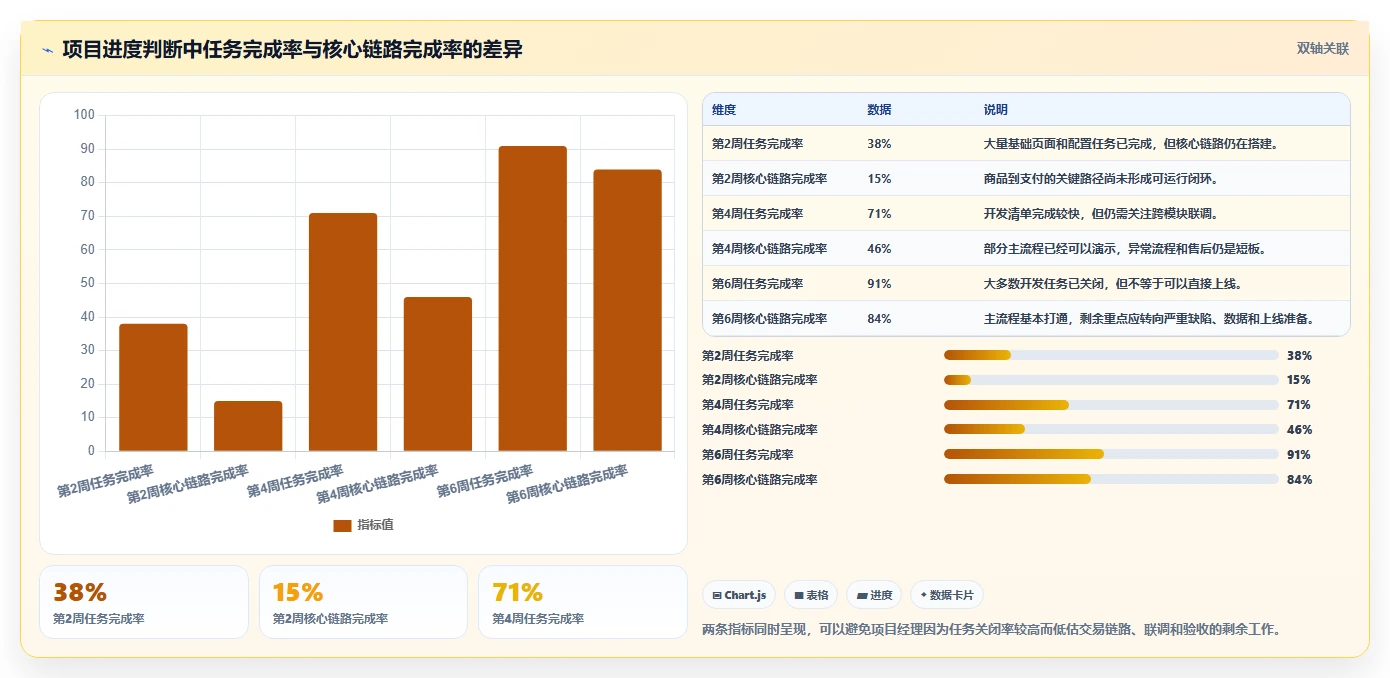The width and height of the screenshot is (1390, 678).
Task: Click table cell 第4周核心链路完成率
Action: pyautogui.click(x=769, y=249)
